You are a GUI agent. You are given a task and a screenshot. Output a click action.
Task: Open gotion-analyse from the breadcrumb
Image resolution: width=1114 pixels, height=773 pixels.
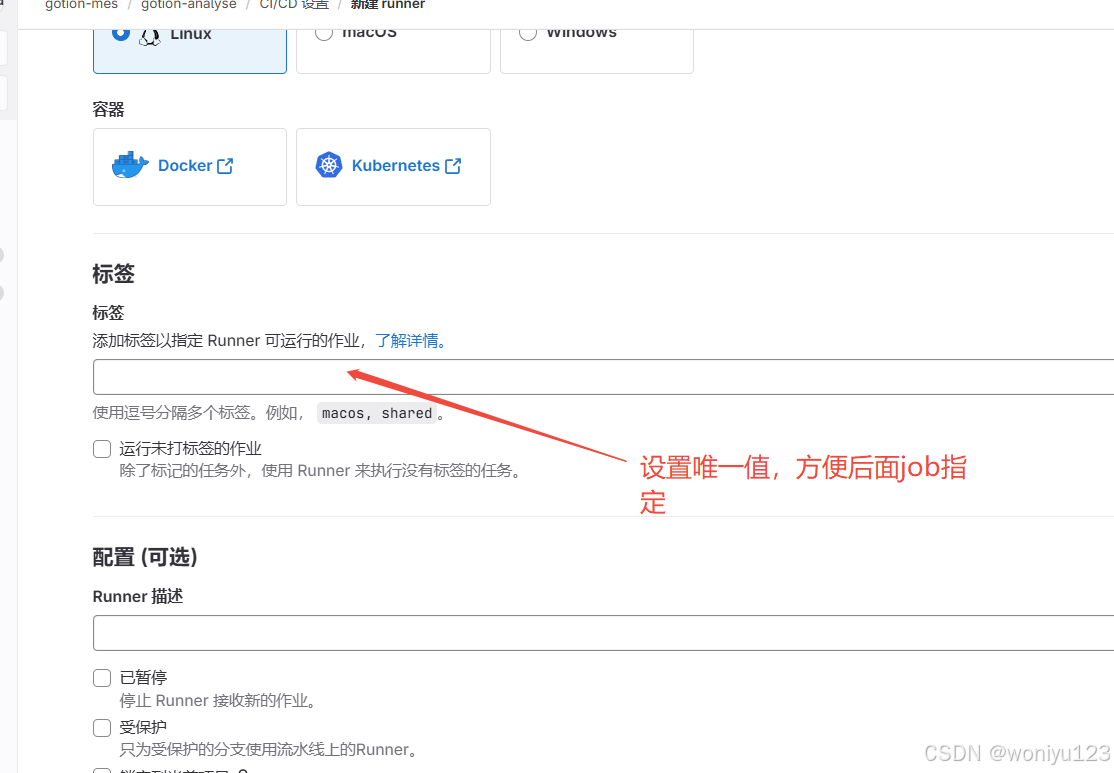click(x=188, y=5)
